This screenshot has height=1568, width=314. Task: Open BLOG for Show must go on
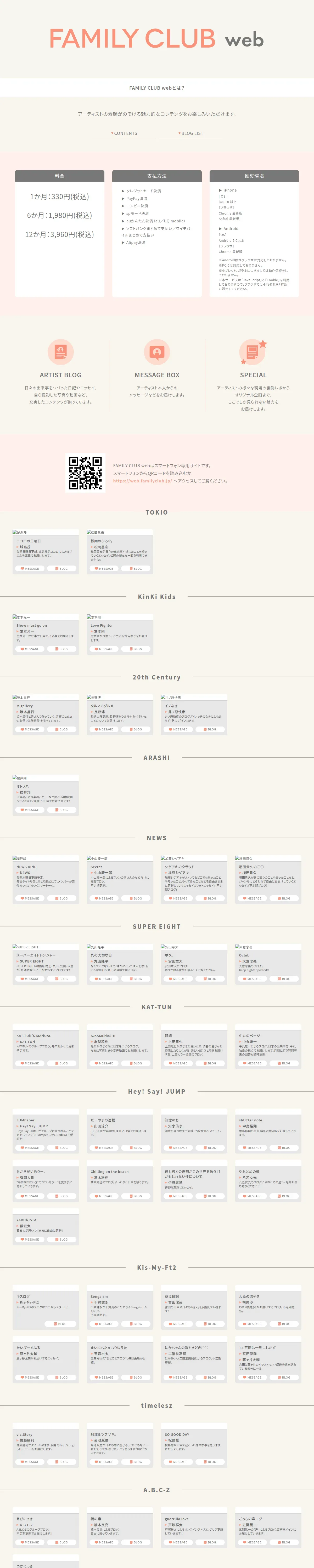point(61,649)
